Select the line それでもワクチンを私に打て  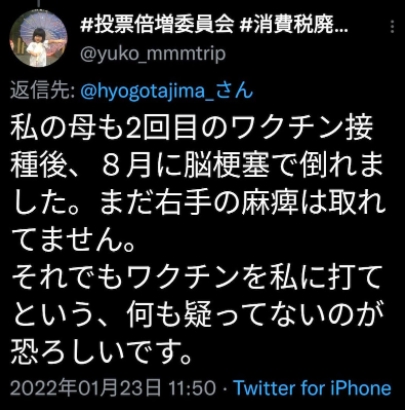(197, 277)
